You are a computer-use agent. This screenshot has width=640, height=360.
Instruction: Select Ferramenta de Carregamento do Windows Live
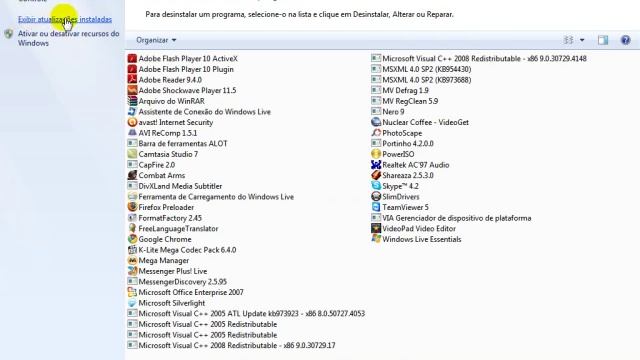211,196
